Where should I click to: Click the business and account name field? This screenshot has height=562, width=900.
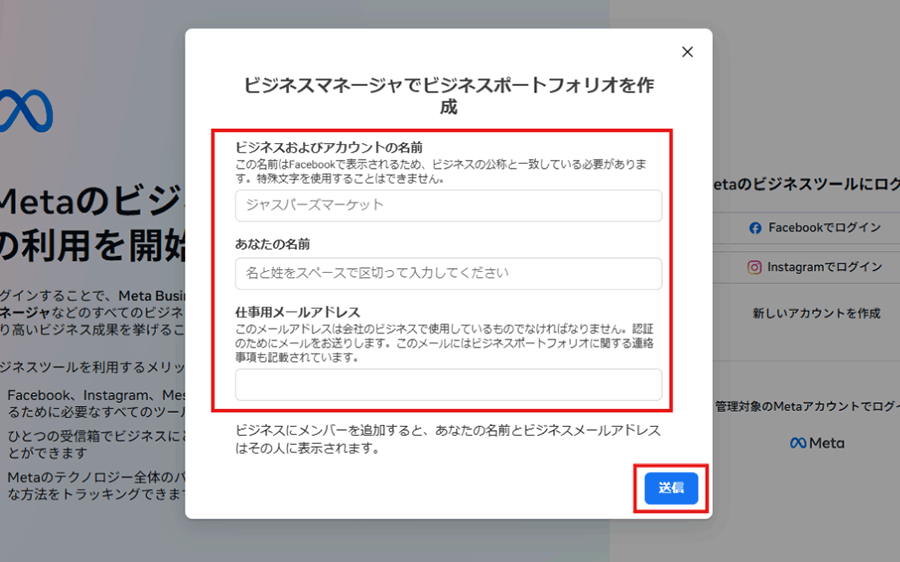pos(448,206)
